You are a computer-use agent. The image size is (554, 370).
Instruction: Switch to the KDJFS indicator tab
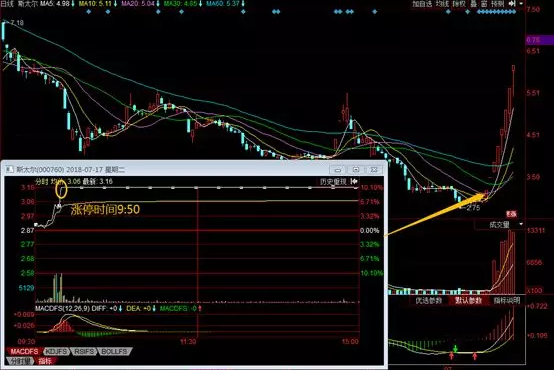[56, 352]
